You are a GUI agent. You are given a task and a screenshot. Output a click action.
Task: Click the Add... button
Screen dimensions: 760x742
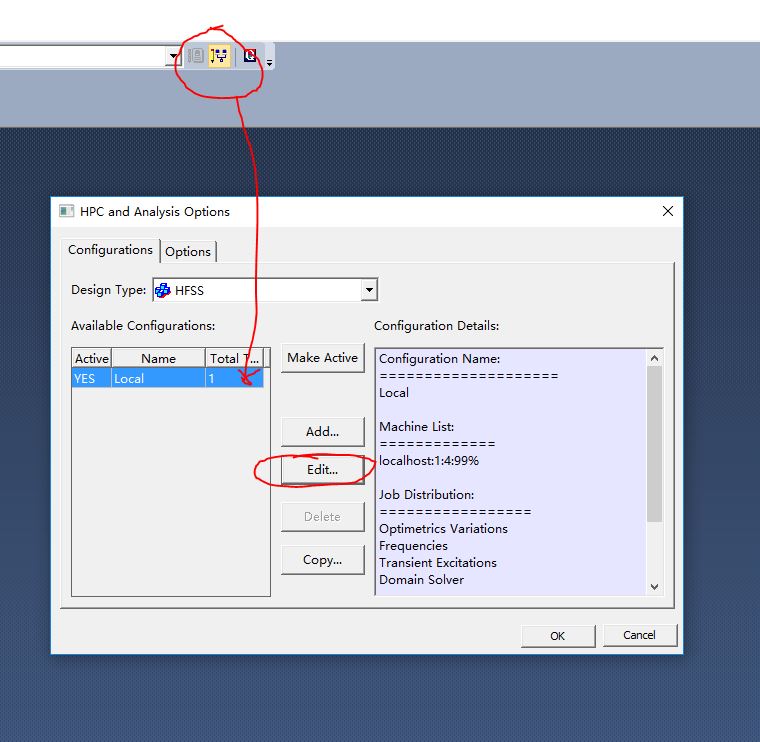pos(322,431)
